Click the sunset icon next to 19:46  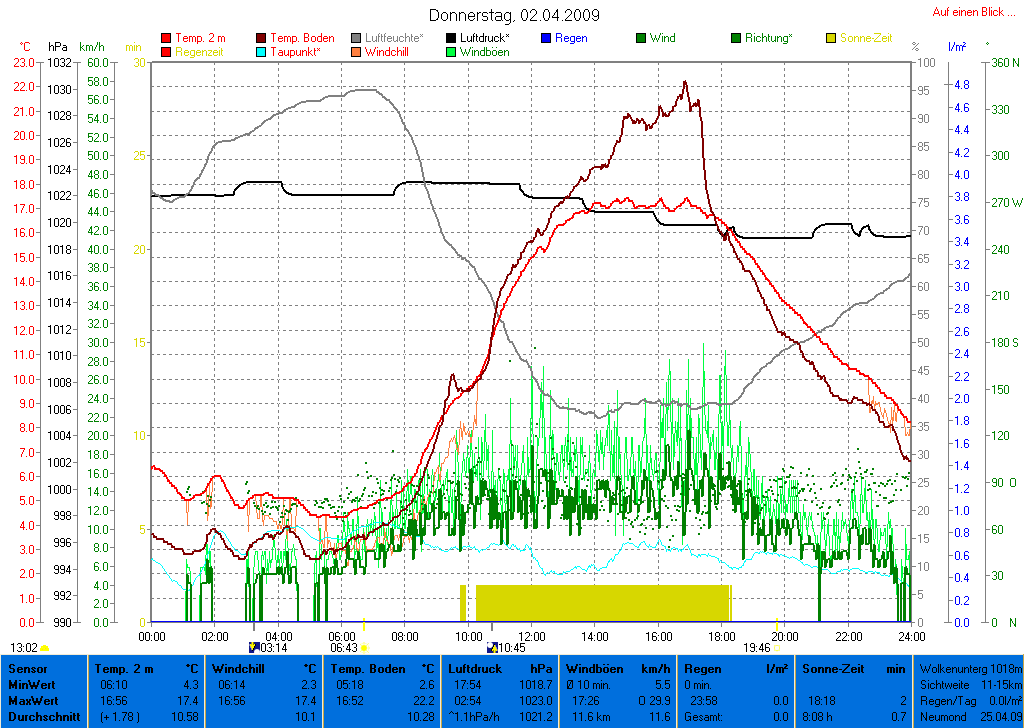[x=776, y=648]
